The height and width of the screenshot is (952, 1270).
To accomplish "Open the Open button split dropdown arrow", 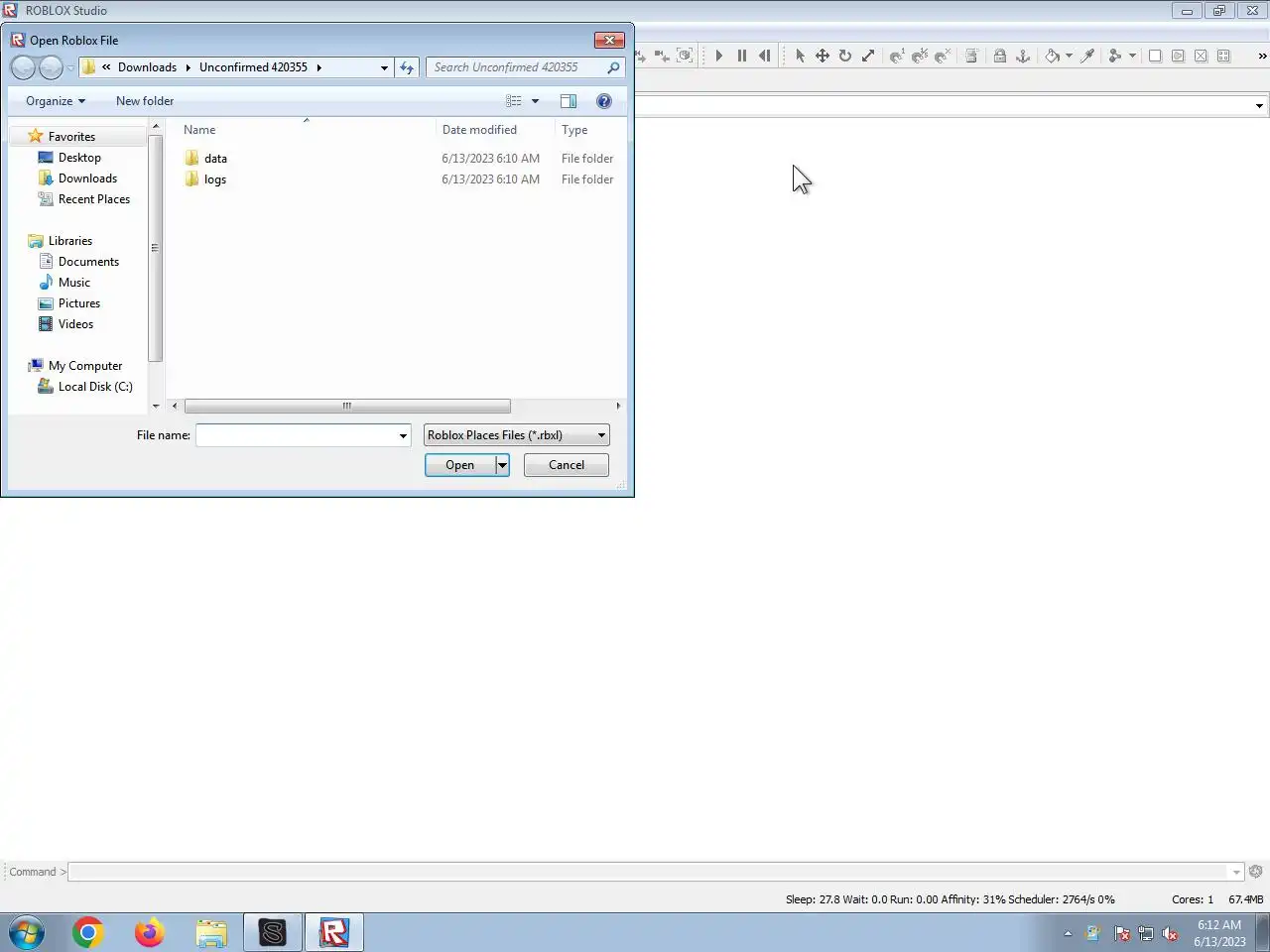I will click(x=503, y=465).
